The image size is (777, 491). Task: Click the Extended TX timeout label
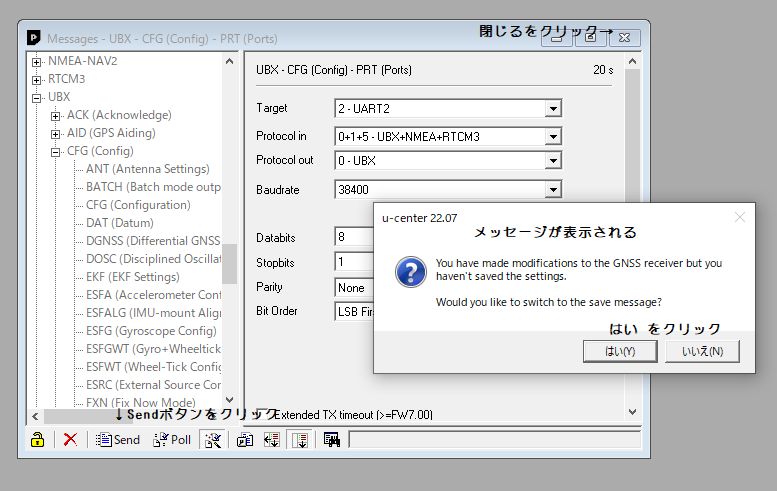pyautogui.click(x=353, y=415)
